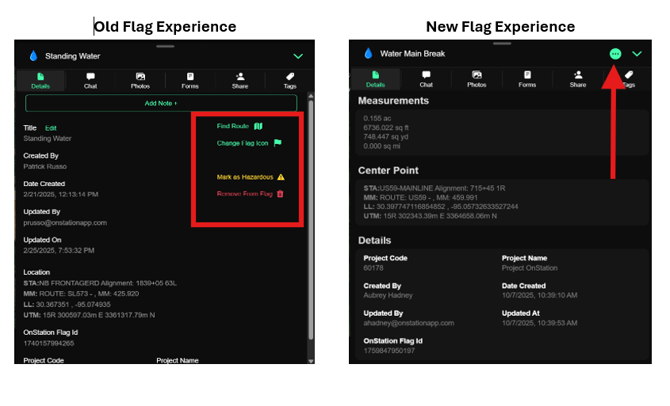Collapse Water Main Break panel using chevron

coord(637,54)
